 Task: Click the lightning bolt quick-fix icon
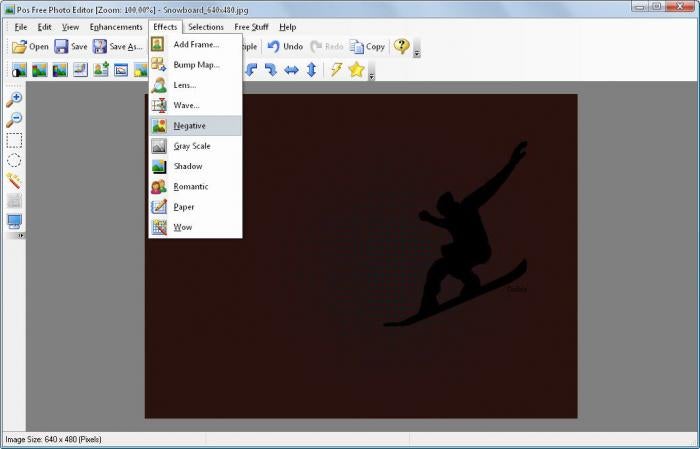[x=336, y=70]
